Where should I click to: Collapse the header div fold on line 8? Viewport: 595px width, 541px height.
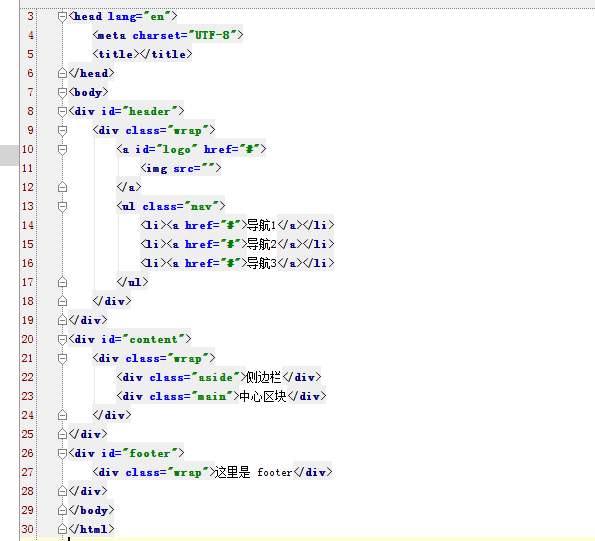63,111
